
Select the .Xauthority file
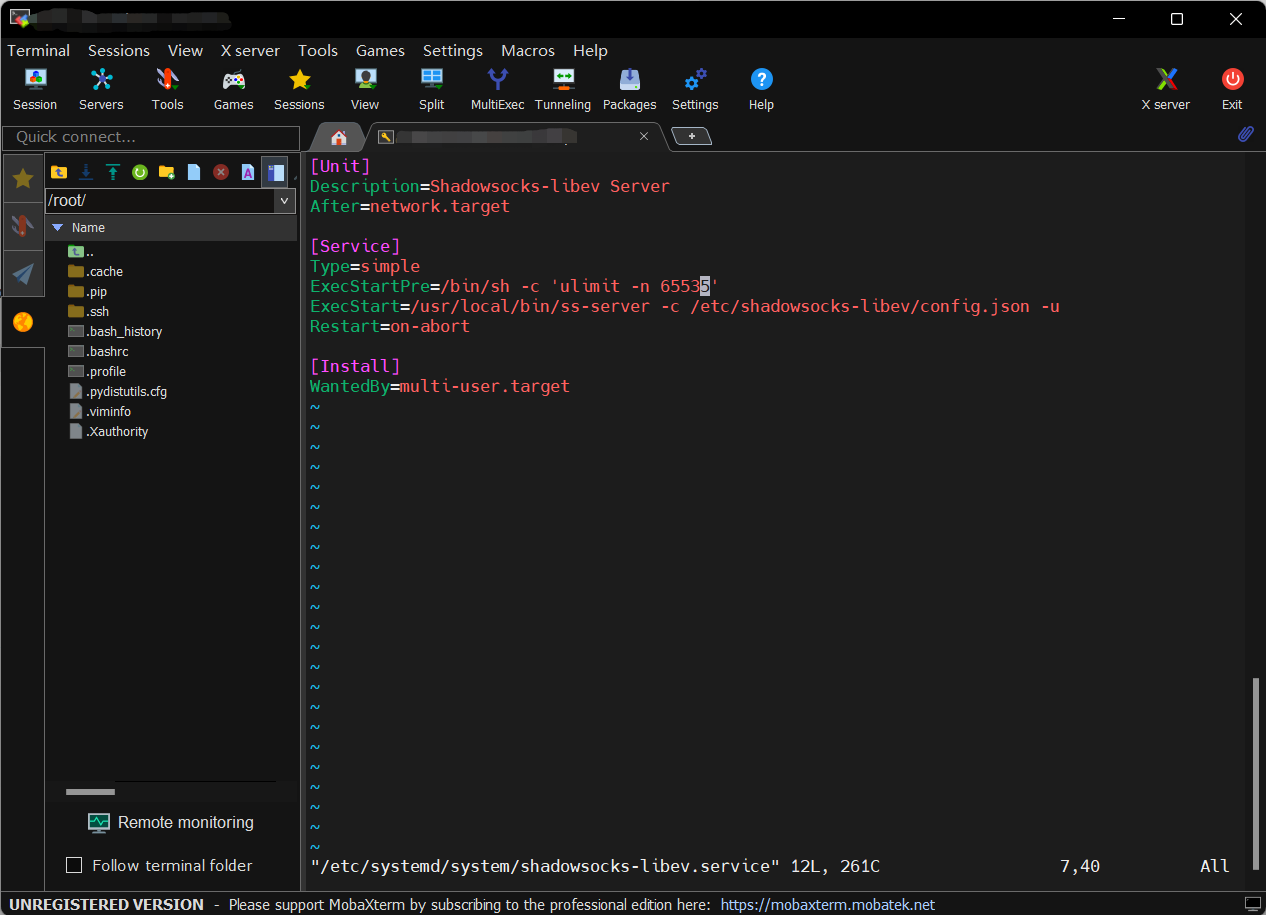109,432
